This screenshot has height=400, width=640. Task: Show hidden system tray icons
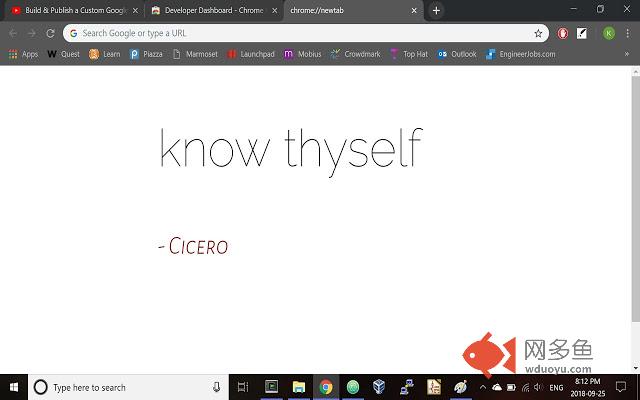(482, 387)
